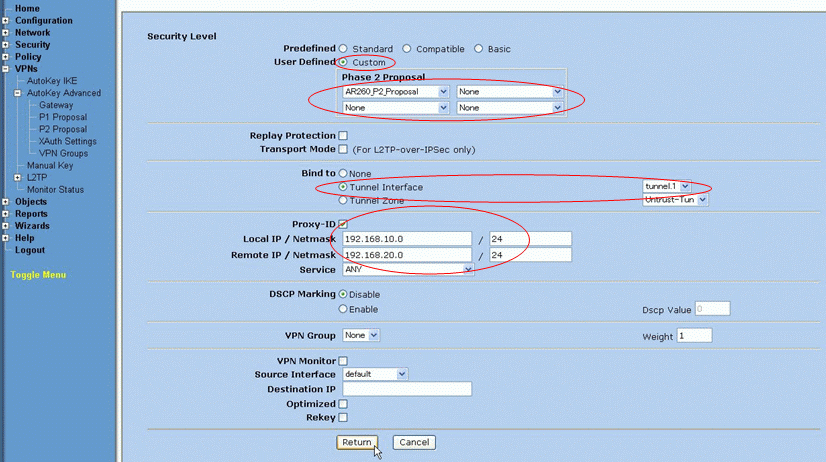Click the Toggle Menu link

click(x=38, y=274)
